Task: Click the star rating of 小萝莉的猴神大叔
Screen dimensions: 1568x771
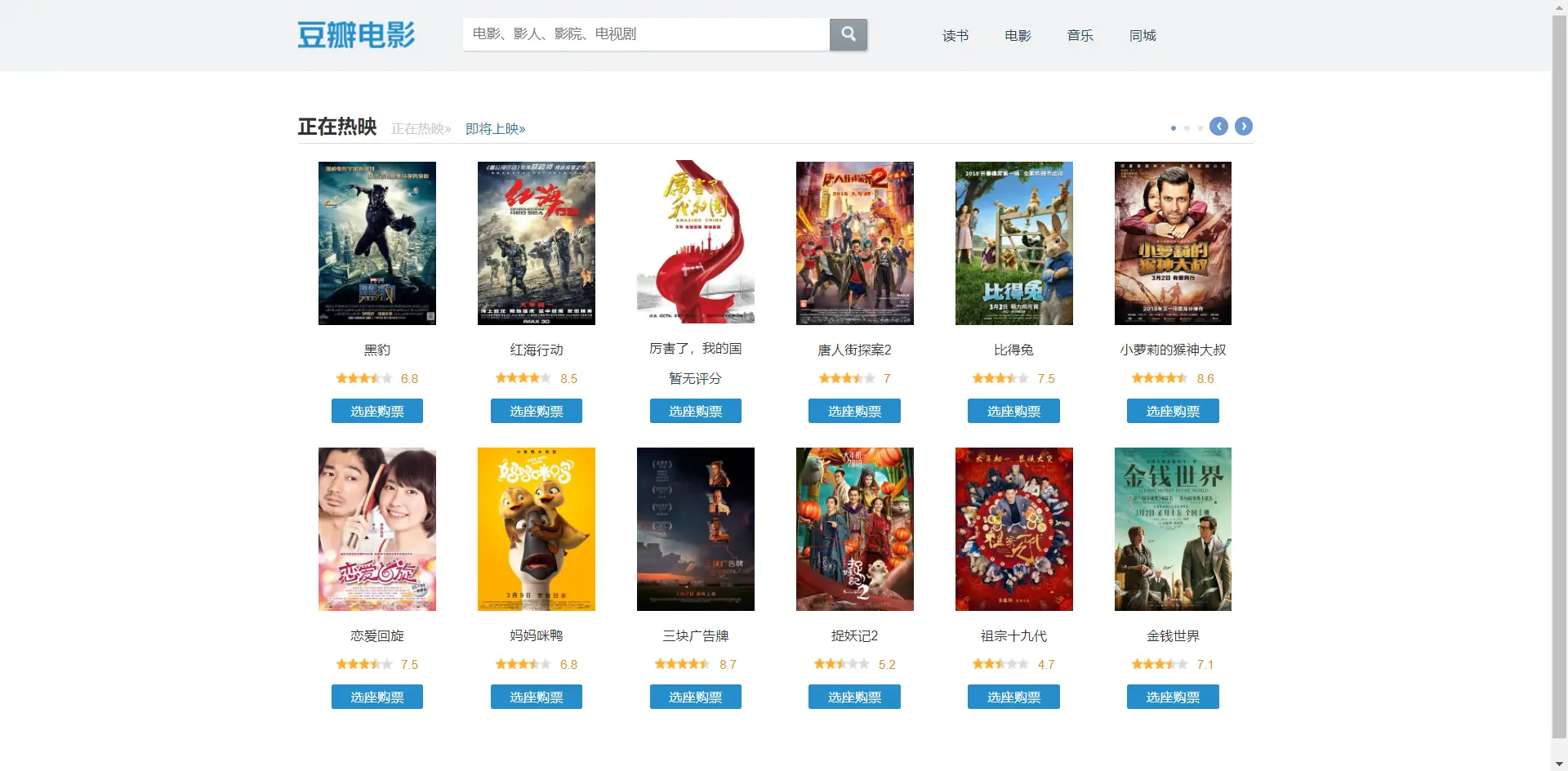Action: 1160,378
